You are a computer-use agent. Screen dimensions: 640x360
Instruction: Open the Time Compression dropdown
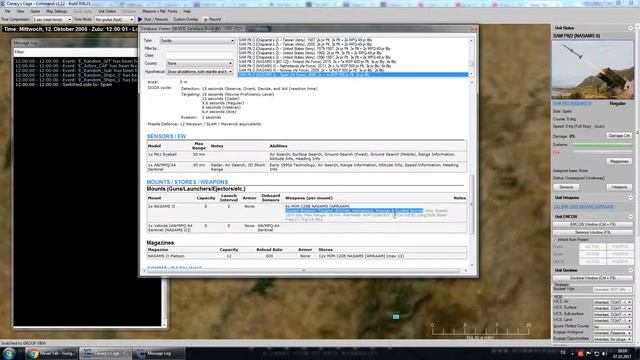[52, 19]
